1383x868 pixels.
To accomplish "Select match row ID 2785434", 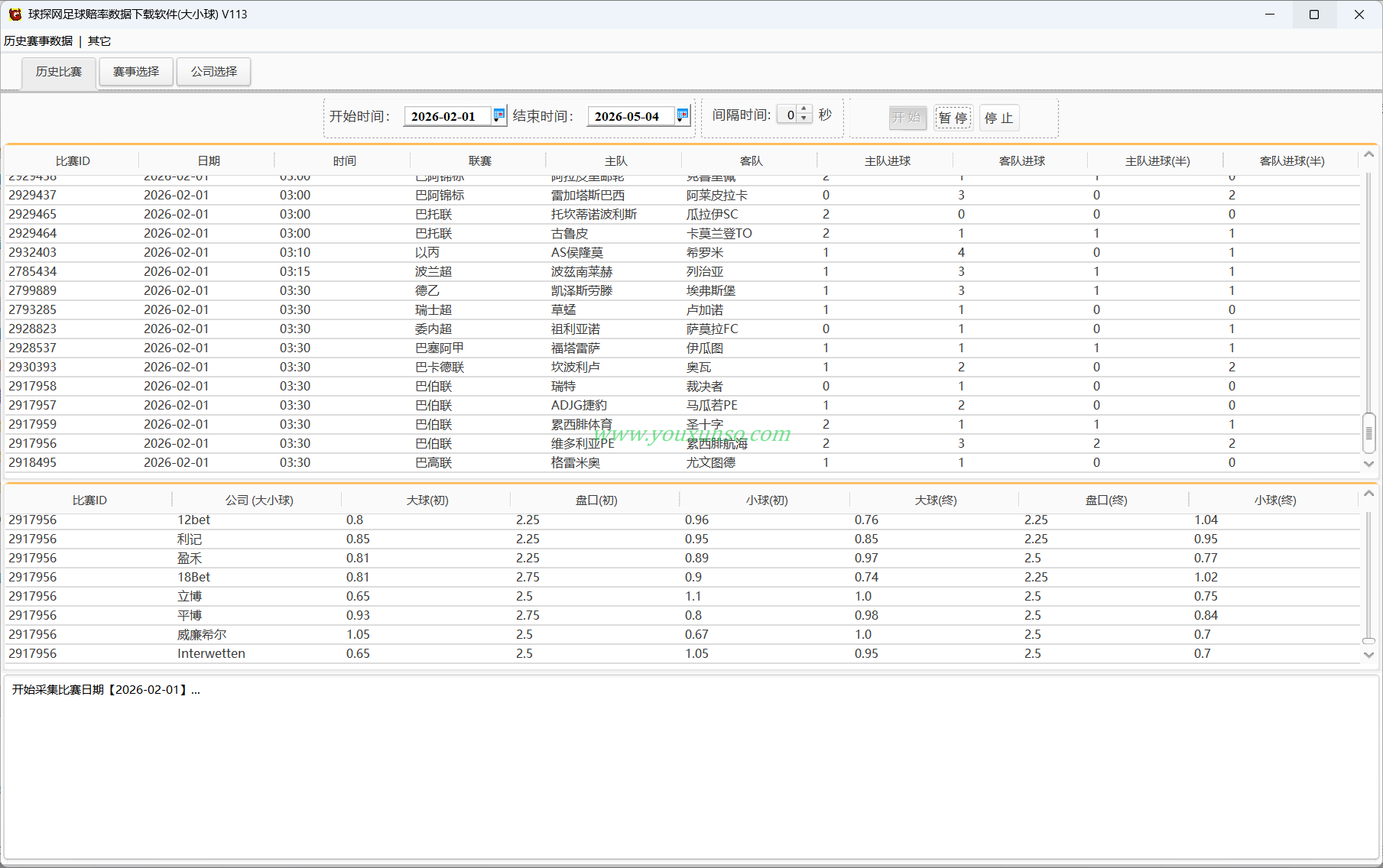I will (682, 272).
